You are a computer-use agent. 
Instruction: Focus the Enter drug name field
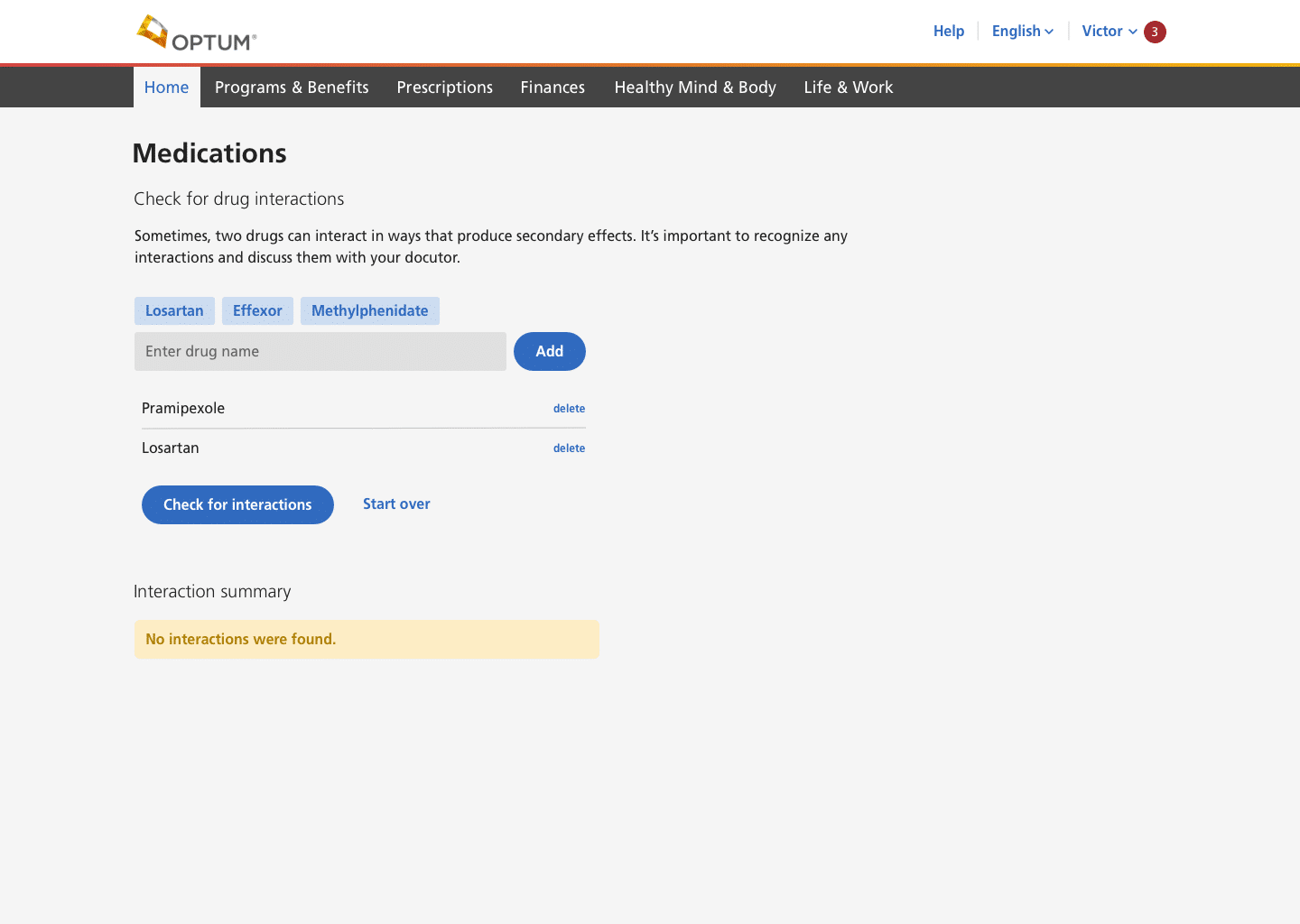tap(320, 352)
